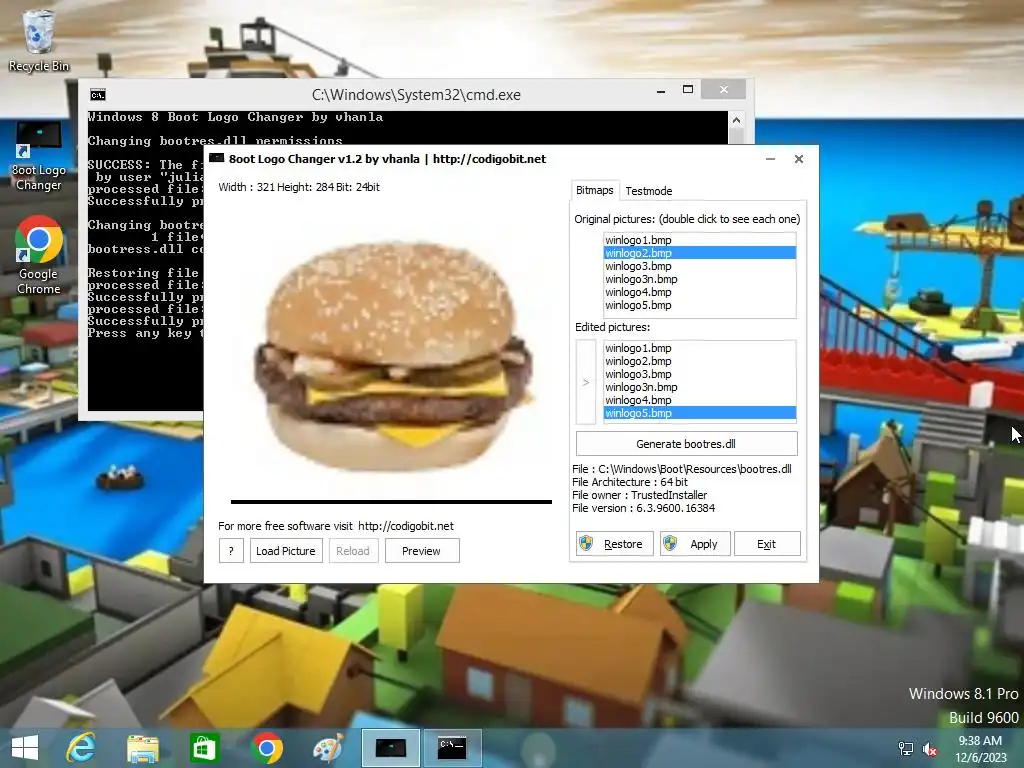
Task: Close the cmd.exe window
Action: click(x=724, y=89)
